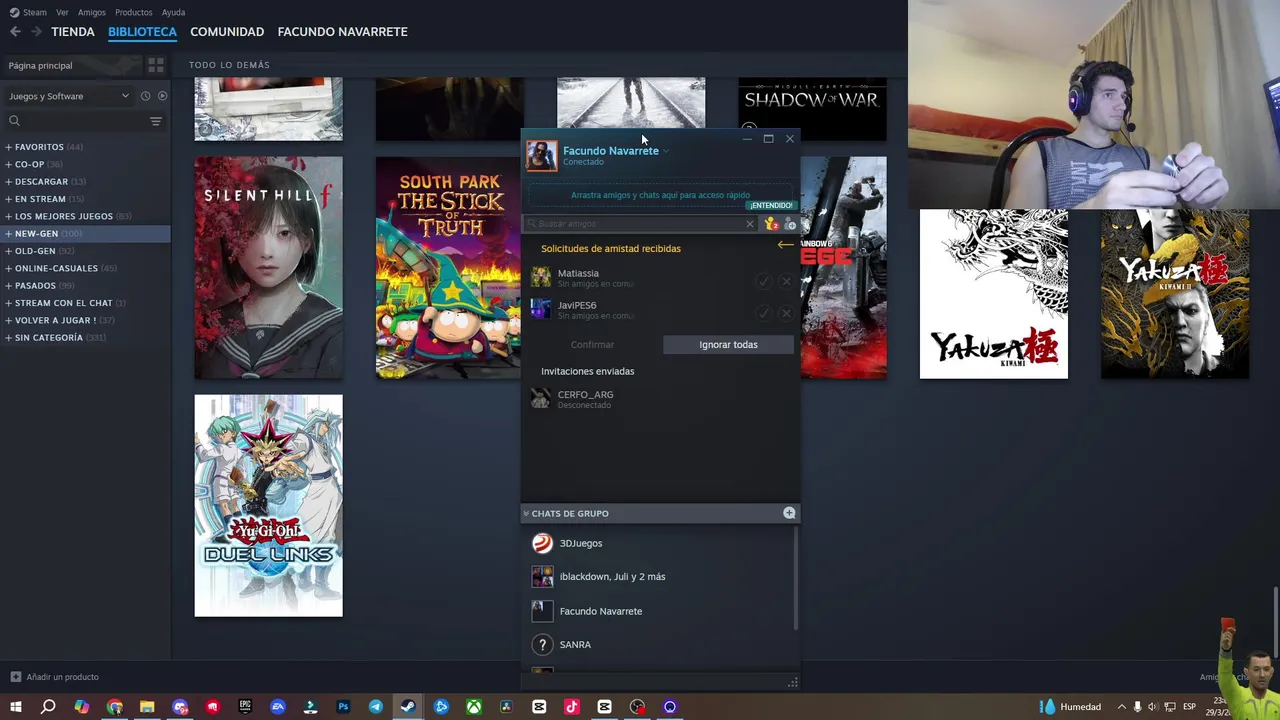
Task: Collapse CHATS DE GRUPO section
Action: (x=526, y=514)
